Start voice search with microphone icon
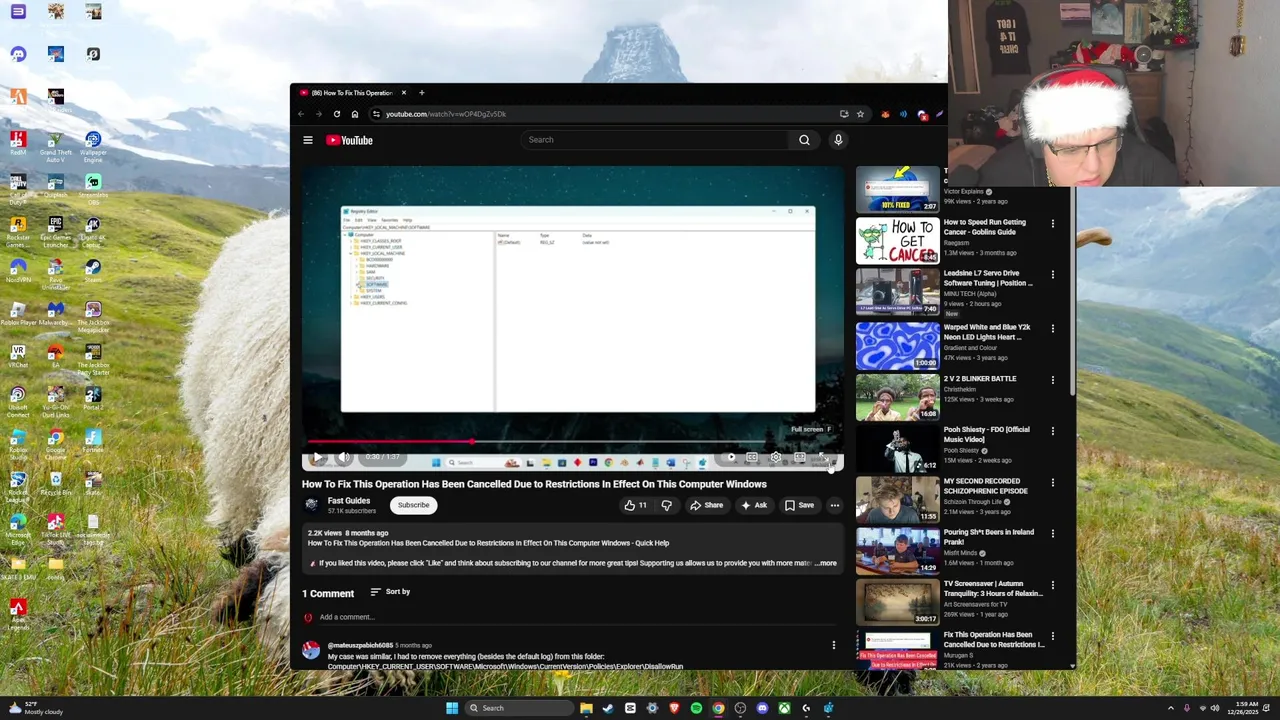The width and height of the screenshot is (1280, 720). [838, 140]
